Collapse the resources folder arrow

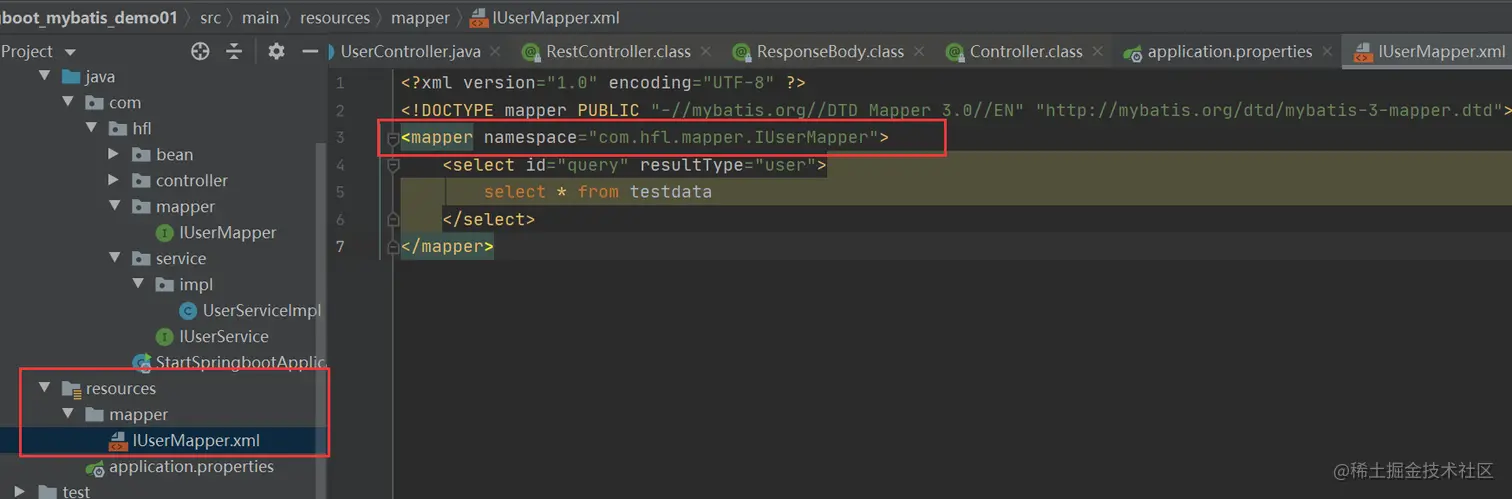click(x=44, y=388)
